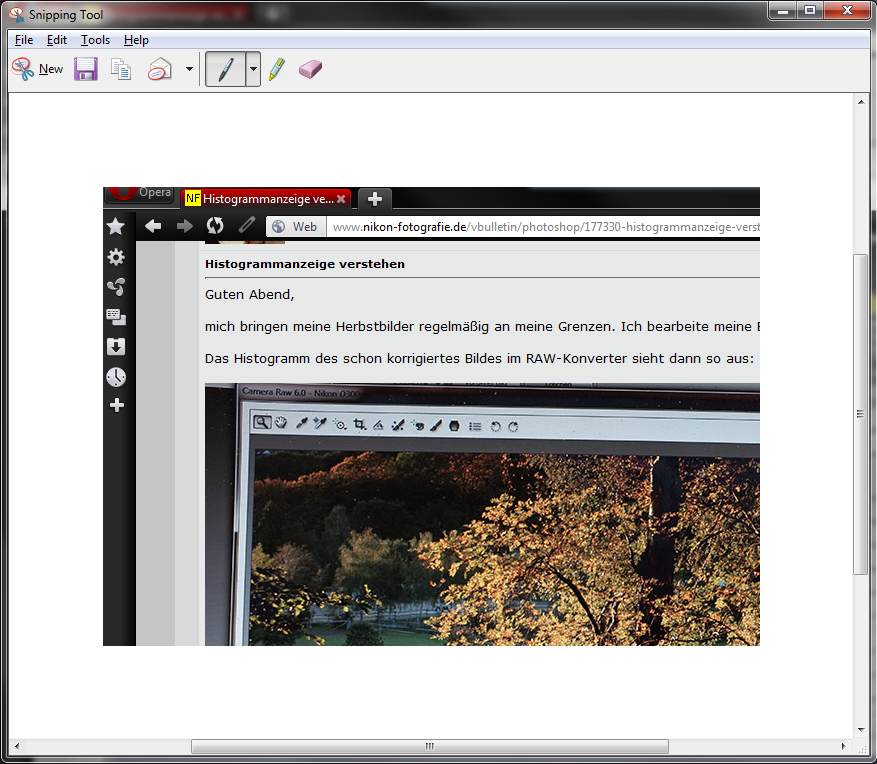
Task: Click Camera Raw rotate counterclockwise icon
Action: pos(495,427)
